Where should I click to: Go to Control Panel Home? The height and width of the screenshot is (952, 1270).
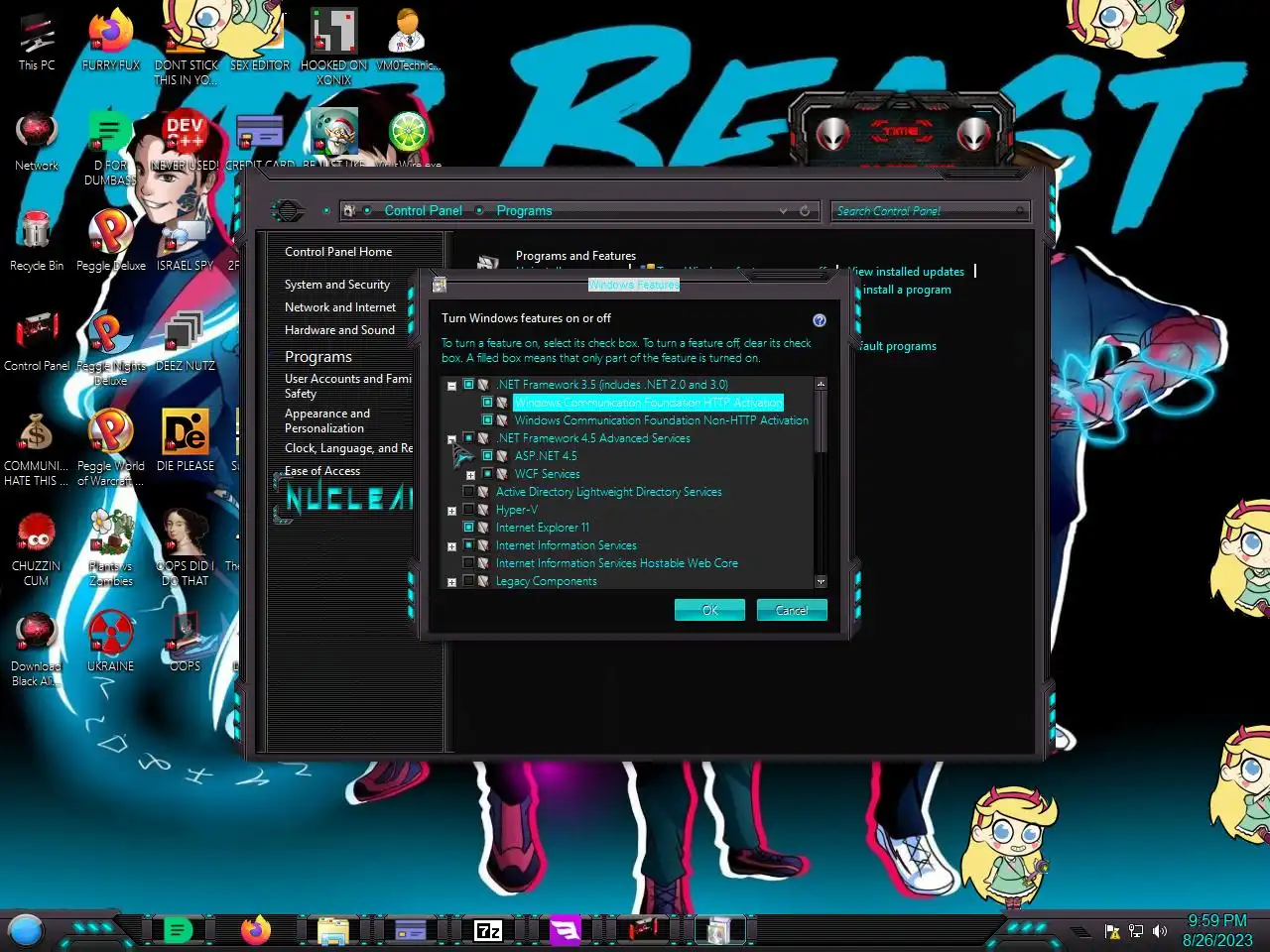click(x=338, y=252)
